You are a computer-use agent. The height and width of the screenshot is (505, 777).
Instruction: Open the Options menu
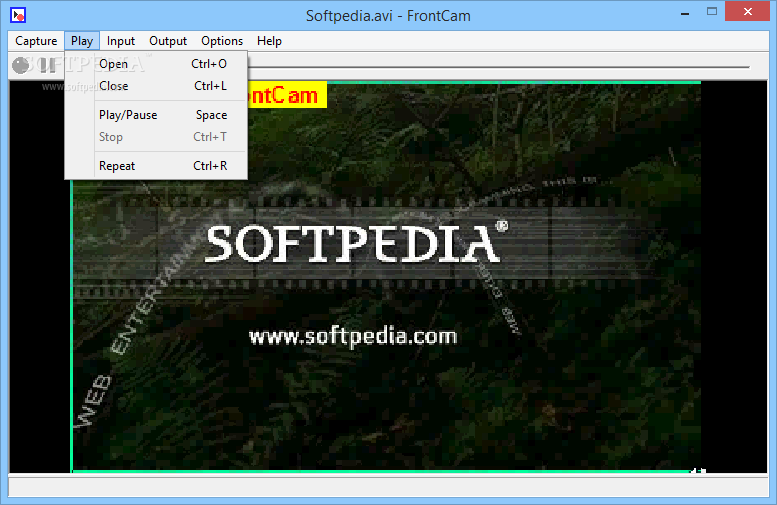222,41
